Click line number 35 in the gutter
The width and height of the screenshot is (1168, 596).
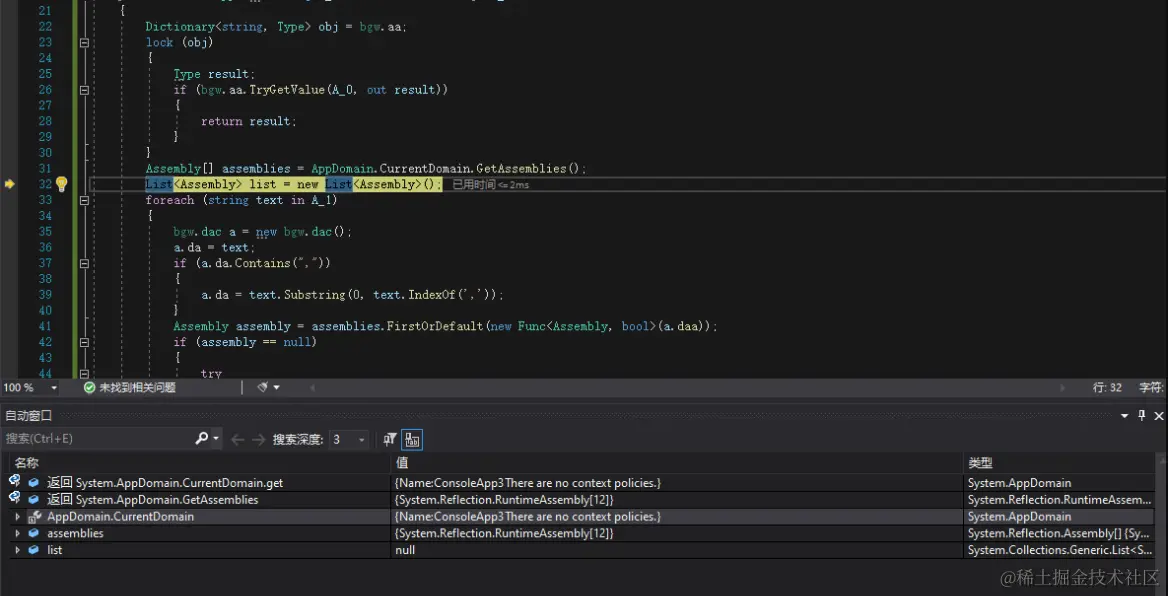45,232
